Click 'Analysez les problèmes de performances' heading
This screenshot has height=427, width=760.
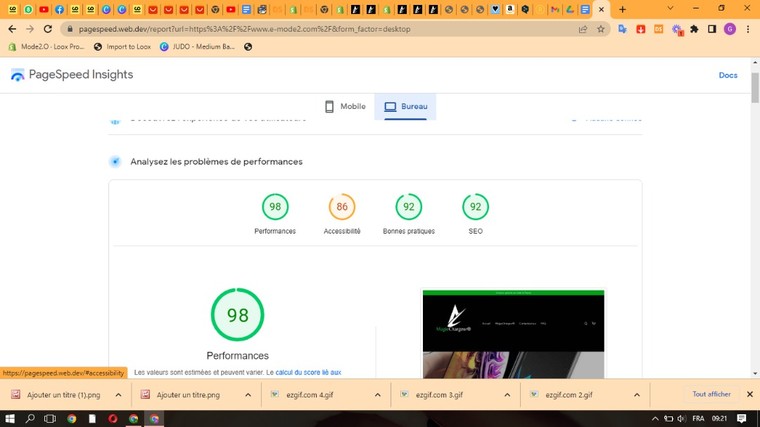pos(216,162)
